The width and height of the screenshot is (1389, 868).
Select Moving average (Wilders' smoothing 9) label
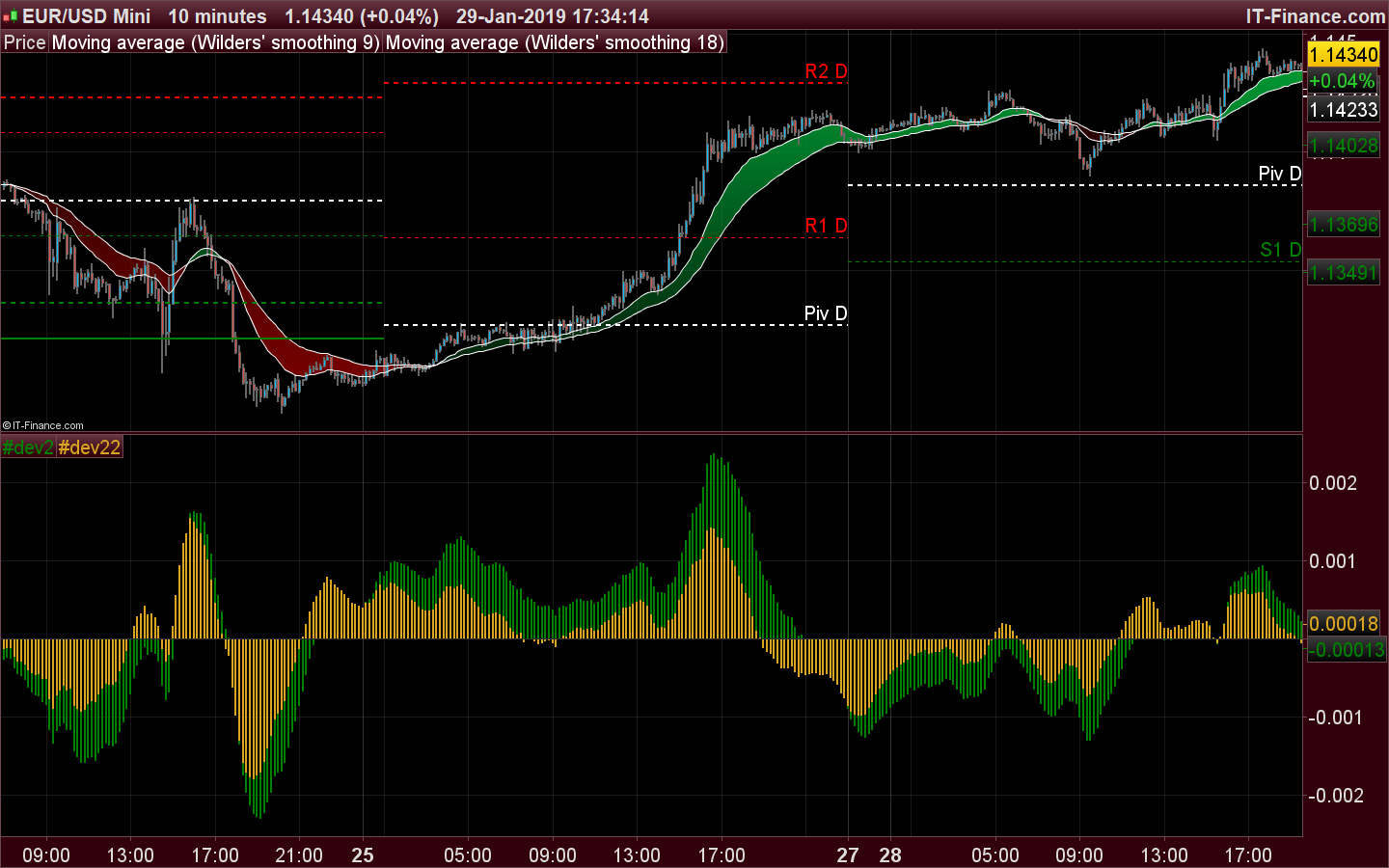(x=214, y=42)
